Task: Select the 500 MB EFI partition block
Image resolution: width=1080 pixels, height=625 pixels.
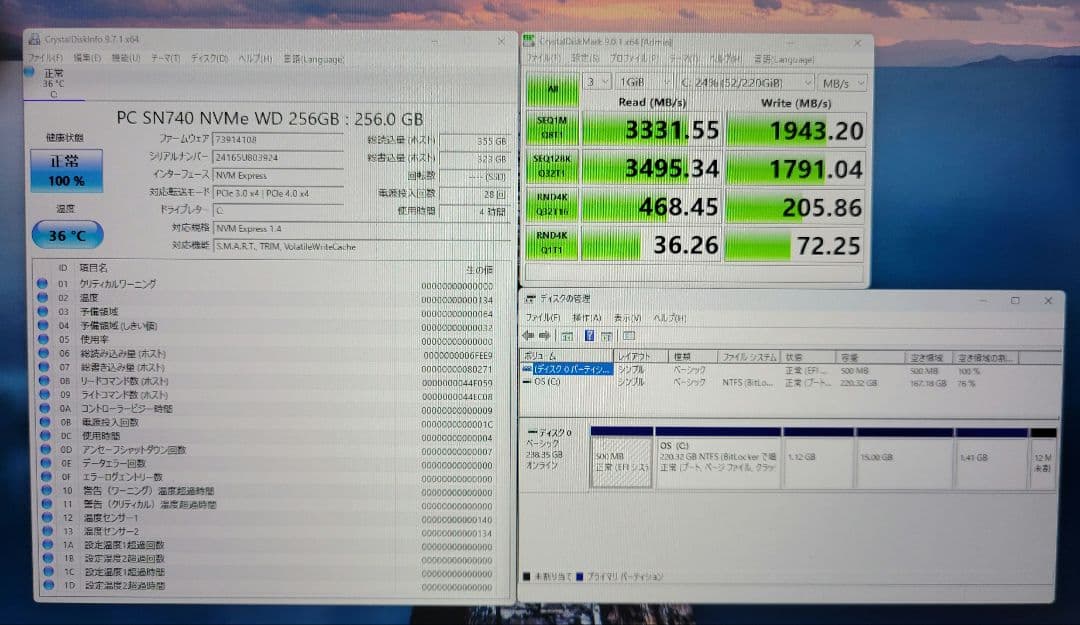Action: [x=620, y=460]
